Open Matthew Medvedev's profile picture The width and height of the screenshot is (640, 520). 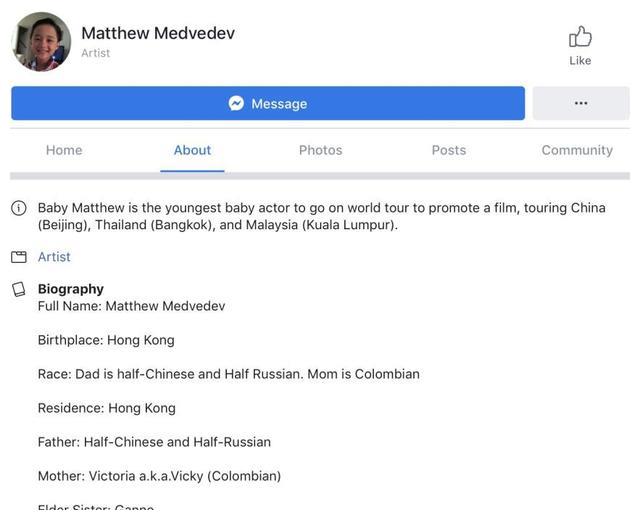(41, 41)
